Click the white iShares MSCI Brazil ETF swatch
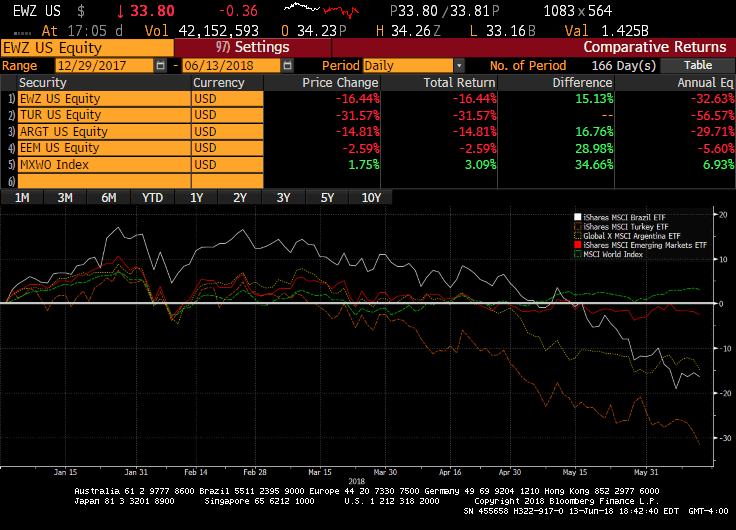The height and width of the screenshot is (530, 736). pyautogui.click(x=578, y=217)
